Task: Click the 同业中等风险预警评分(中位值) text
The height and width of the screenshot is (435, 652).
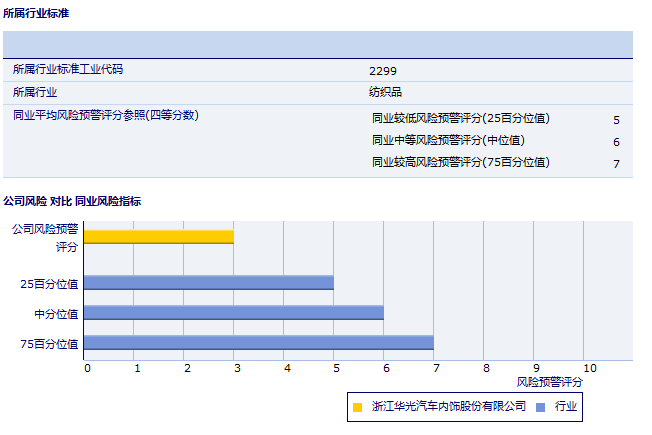Action: coord(448,140)
